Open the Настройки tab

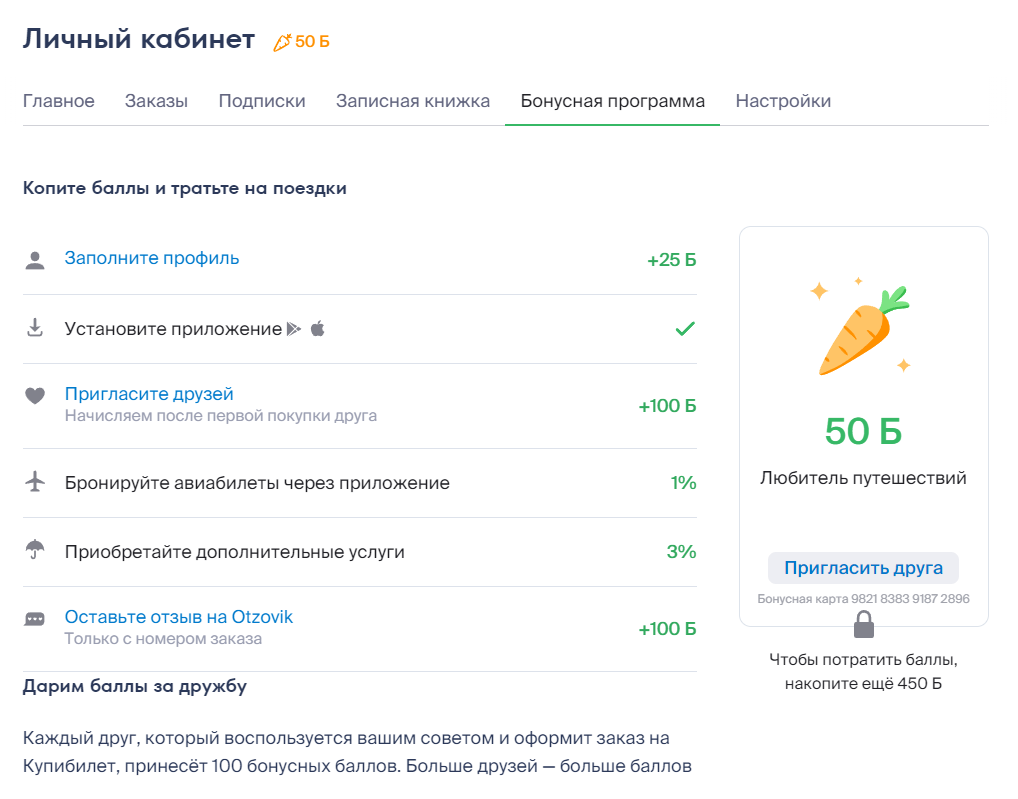click(783, 101)
